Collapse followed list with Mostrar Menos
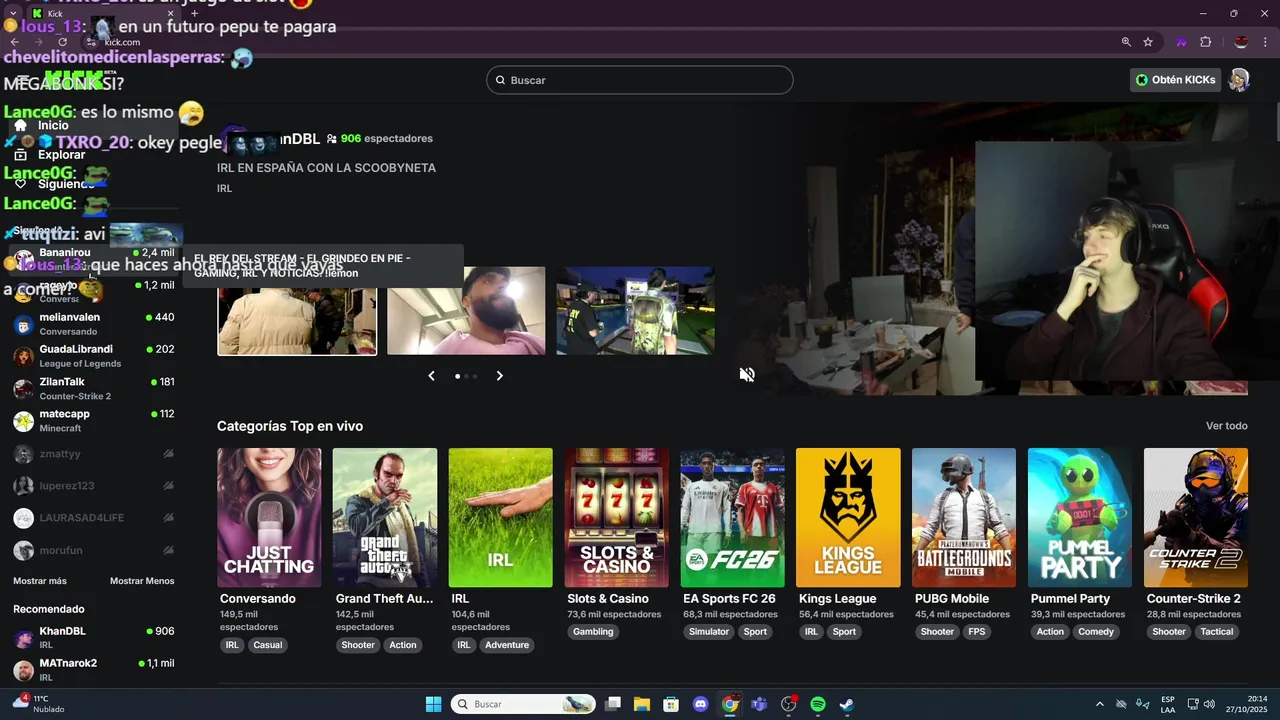 tap(142, 581)
